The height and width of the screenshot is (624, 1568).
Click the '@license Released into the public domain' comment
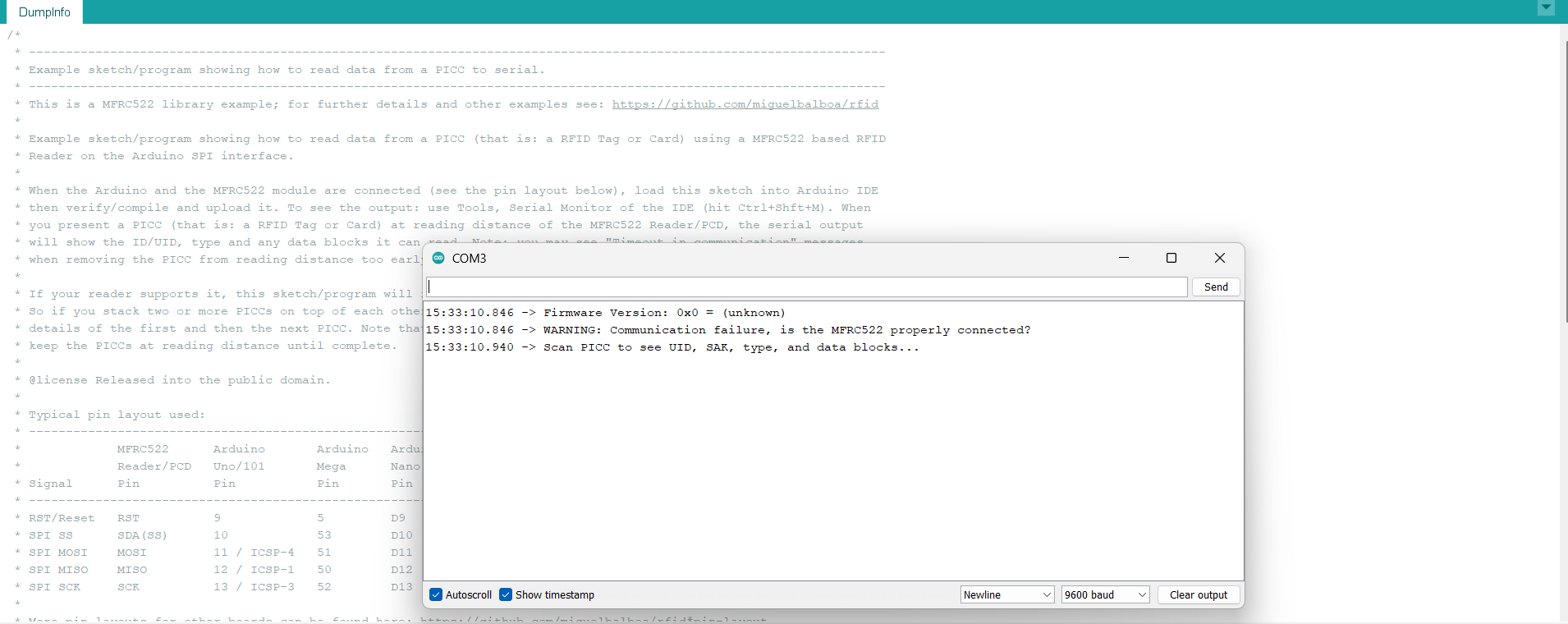[x=179, y=380]
